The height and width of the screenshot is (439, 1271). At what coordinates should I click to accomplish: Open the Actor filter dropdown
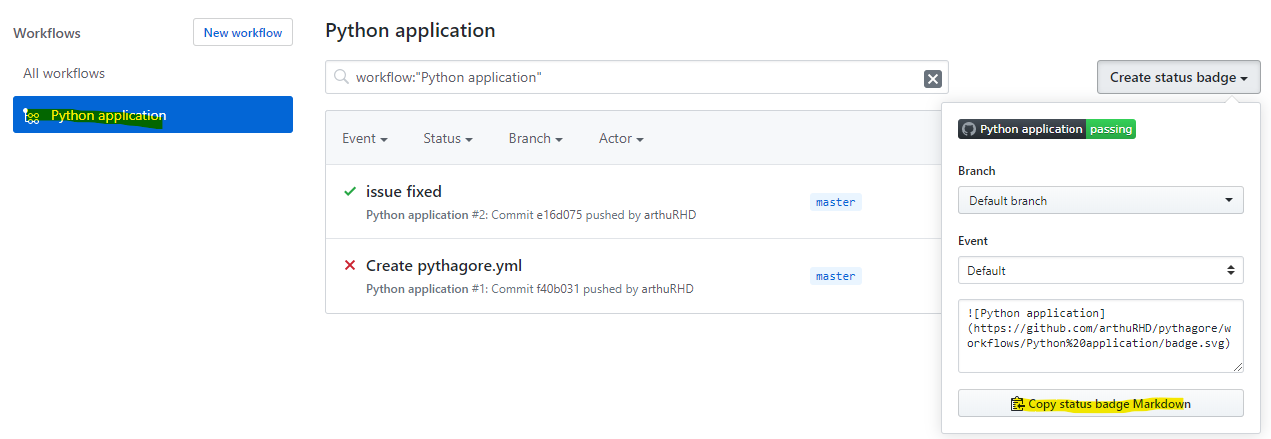point(621,139)
